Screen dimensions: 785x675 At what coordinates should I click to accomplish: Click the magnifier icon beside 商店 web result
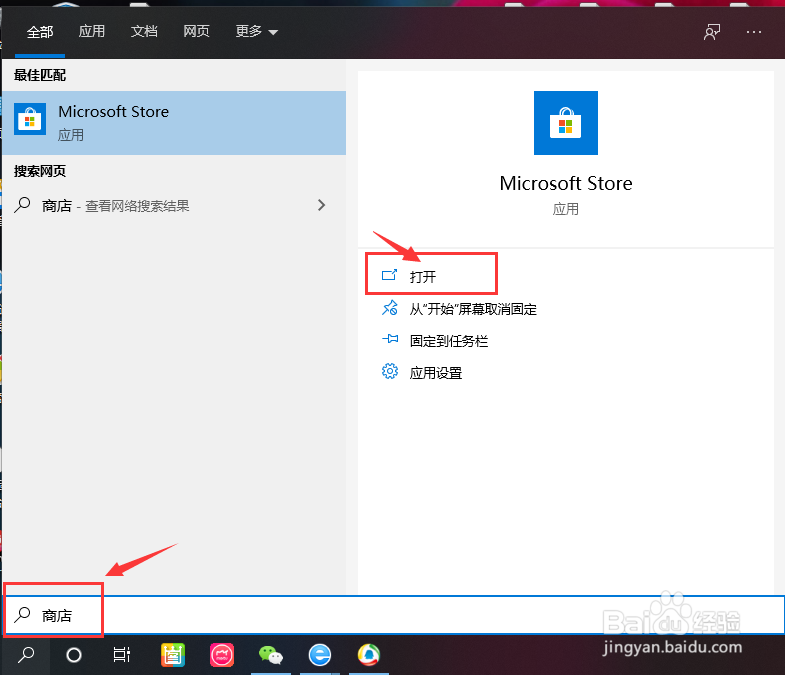coord(23,205)
